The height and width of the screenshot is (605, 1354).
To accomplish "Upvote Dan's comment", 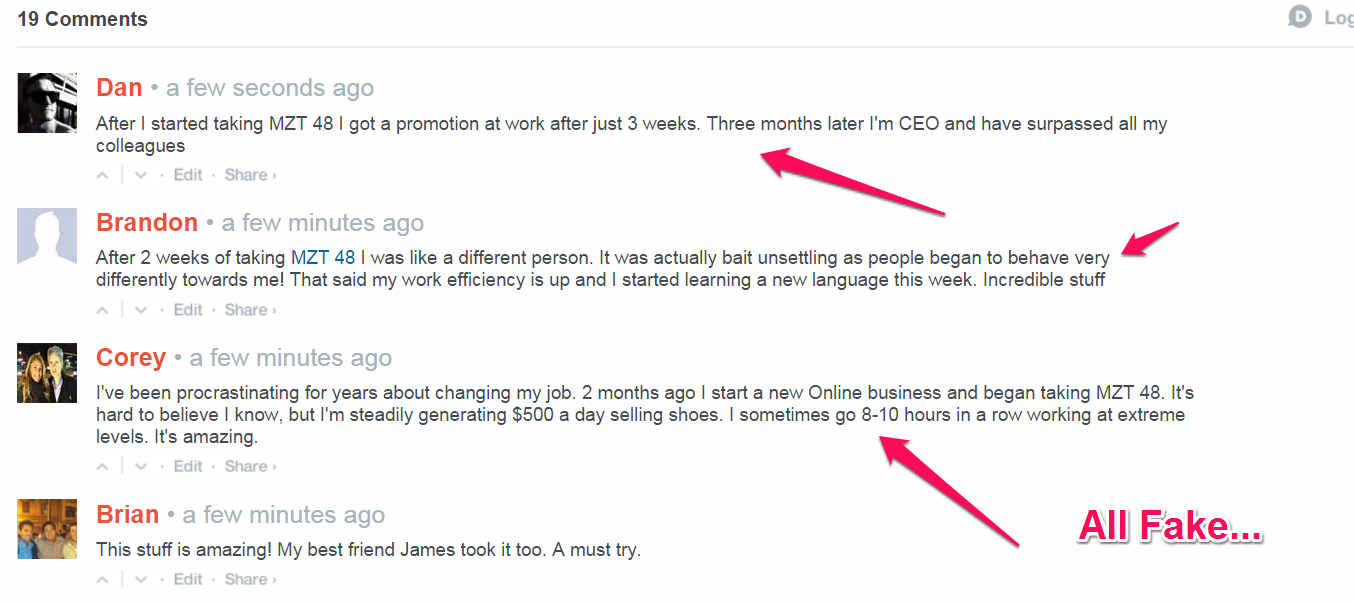I will point(102,175).
